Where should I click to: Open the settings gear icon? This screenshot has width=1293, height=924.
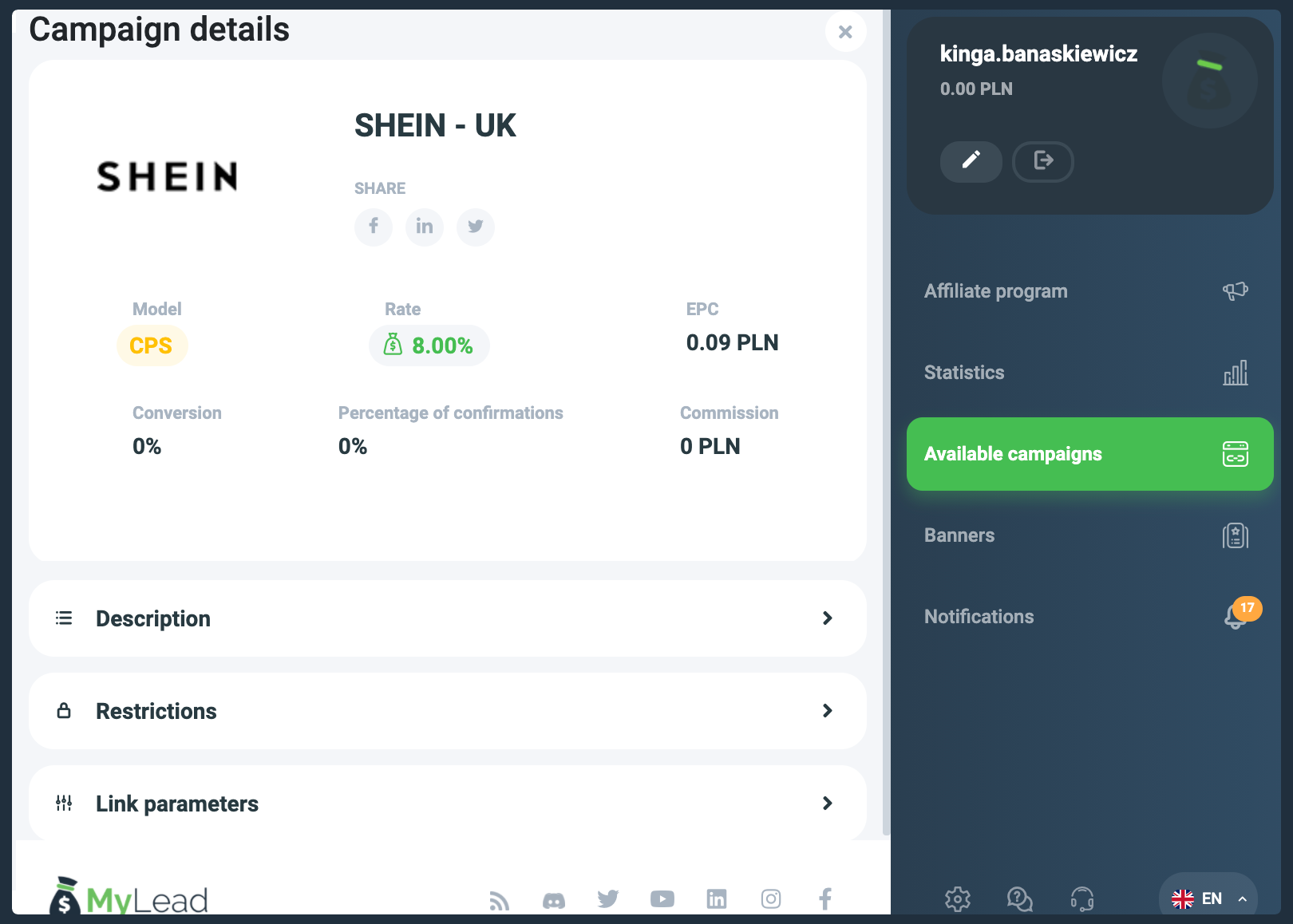tap(958, 899)
